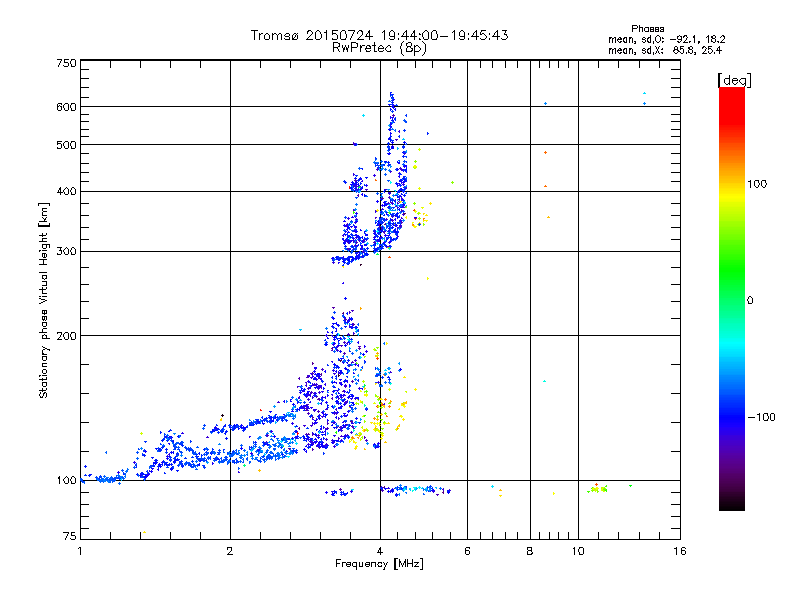Viewport: 800px width, 600px height.
Task: Click the y-axis tick label "500"
Action: 66,145
